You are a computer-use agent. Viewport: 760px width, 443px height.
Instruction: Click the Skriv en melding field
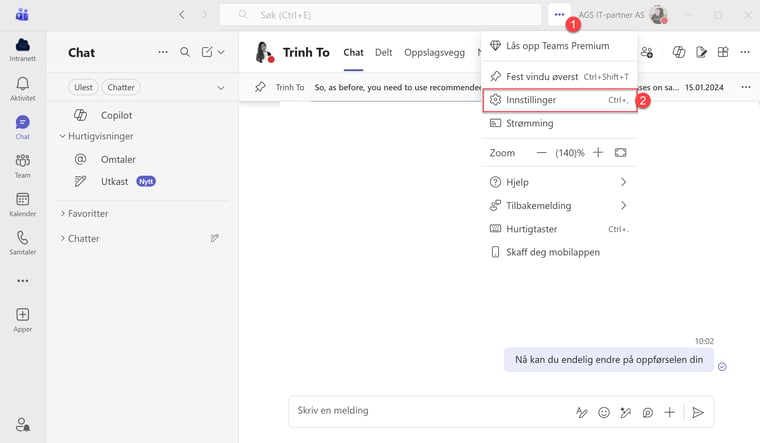(425, 411)
